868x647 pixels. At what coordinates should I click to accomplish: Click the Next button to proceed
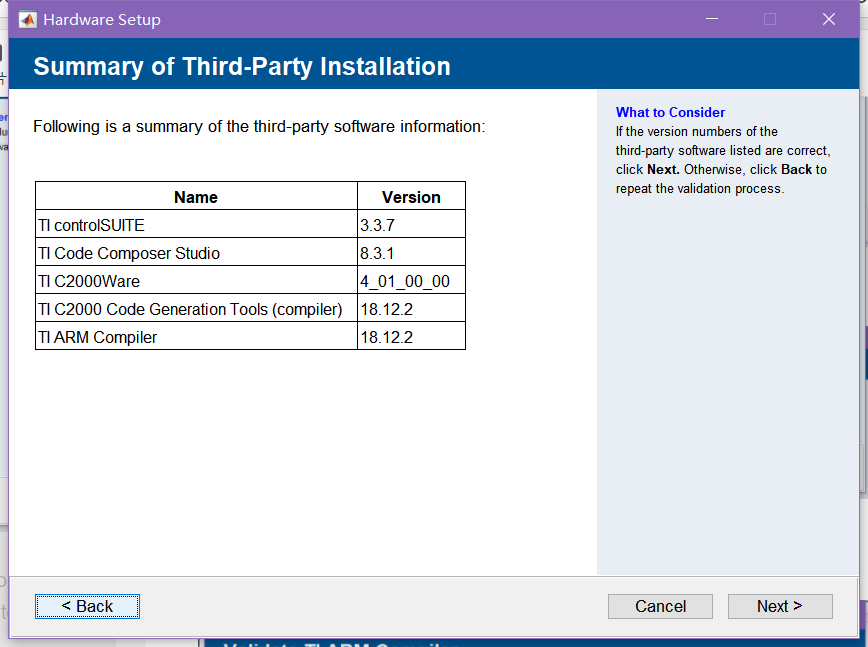(x=780, y=606)
